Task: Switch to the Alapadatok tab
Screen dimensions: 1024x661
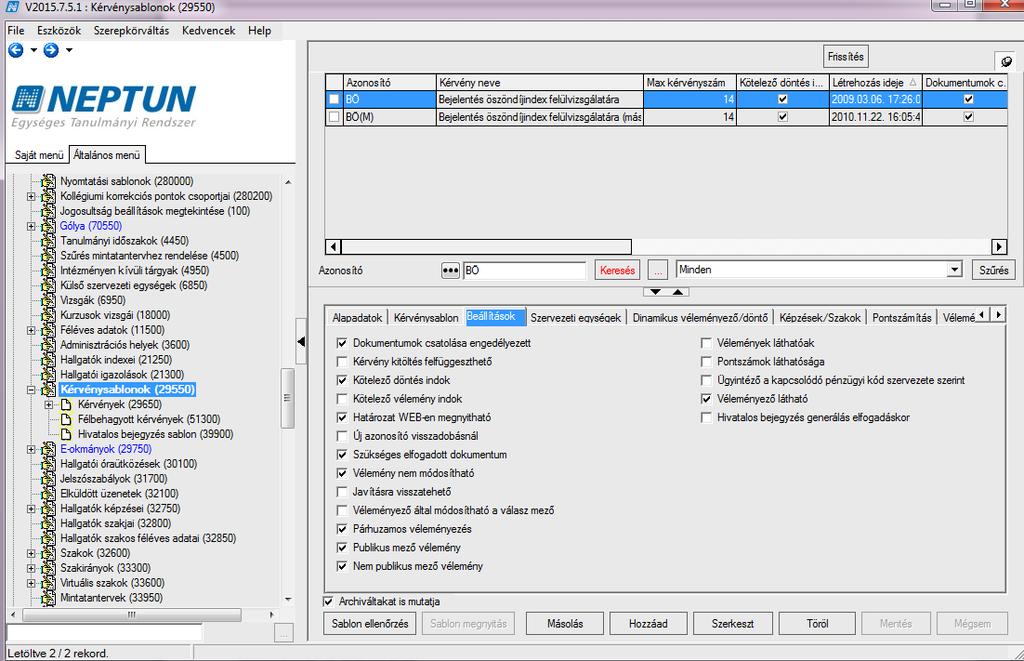Action: [357, 318]
